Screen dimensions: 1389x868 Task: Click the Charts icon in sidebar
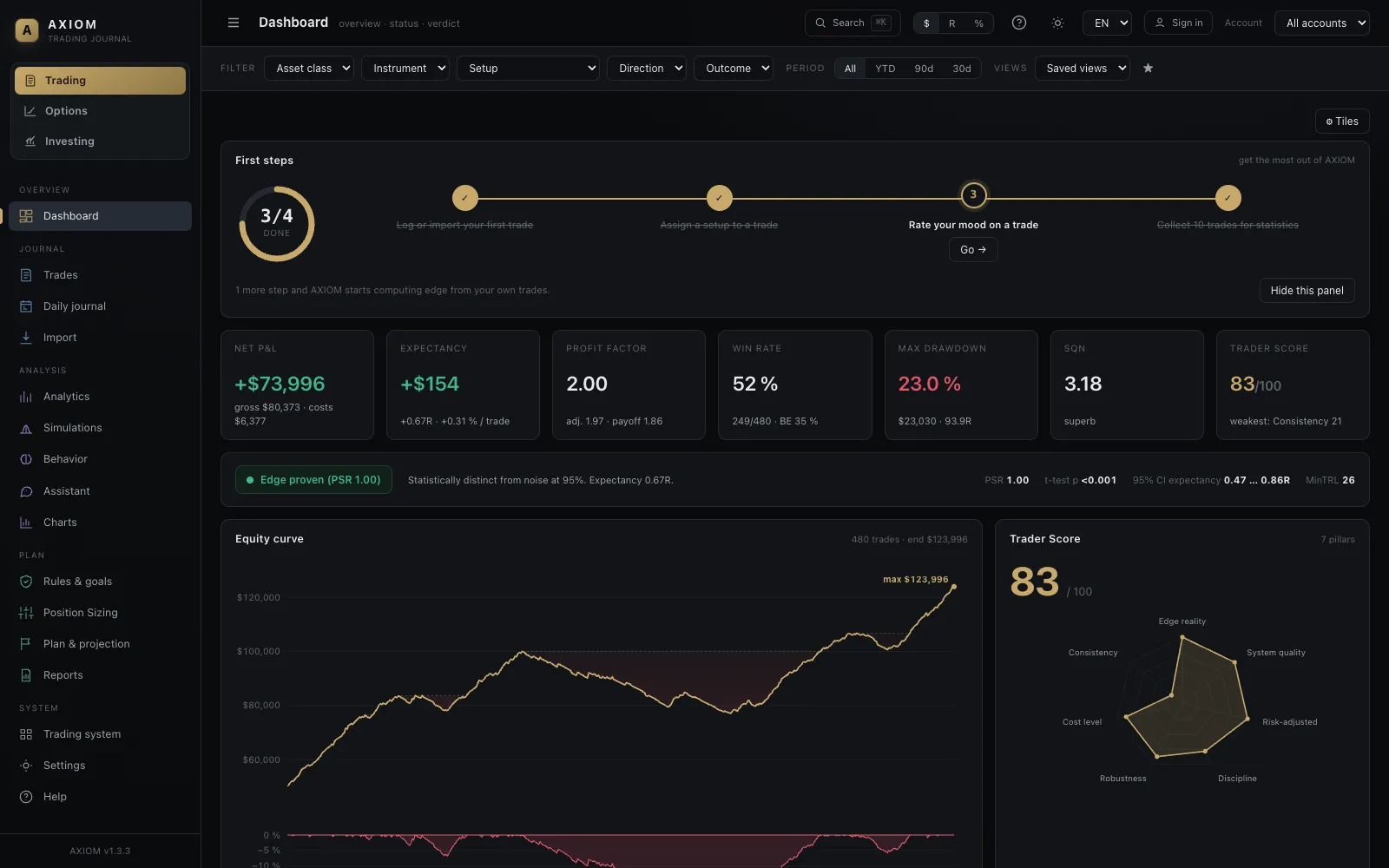coord(26,523)
